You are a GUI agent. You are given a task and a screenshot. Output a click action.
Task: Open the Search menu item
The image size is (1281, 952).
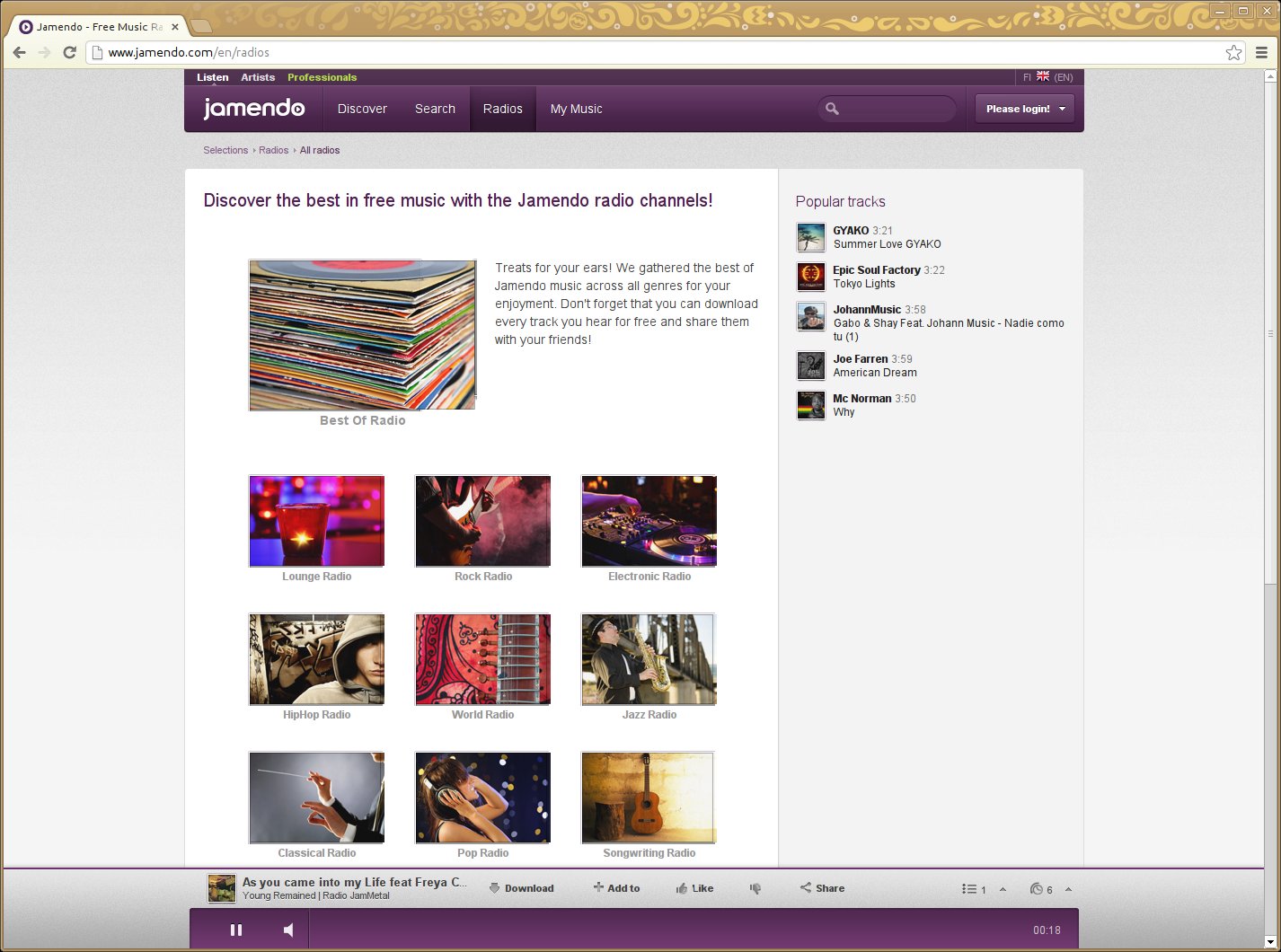[435, 109]
